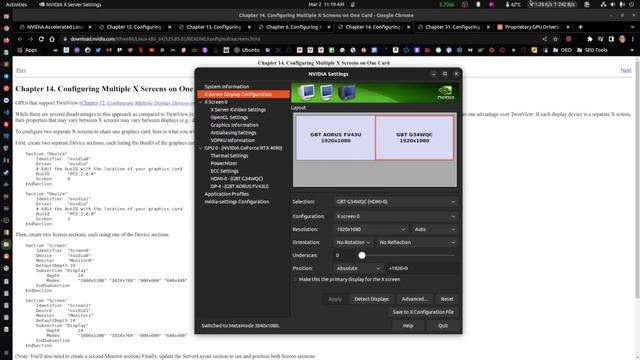This screenshot has height=360, width=640.
Task: Enable 'Make this the primary display' checkbox
Action: pos(295,280)
